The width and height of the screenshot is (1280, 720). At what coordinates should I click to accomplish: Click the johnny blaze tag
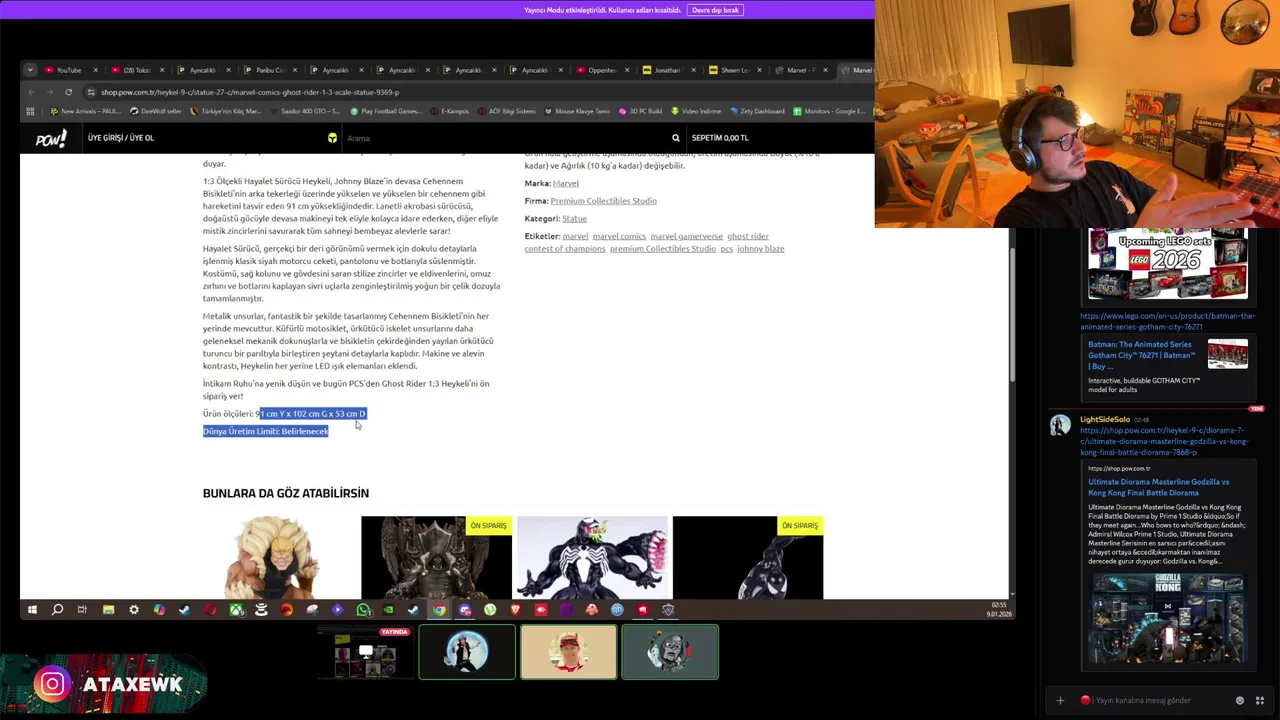[760, 249]
